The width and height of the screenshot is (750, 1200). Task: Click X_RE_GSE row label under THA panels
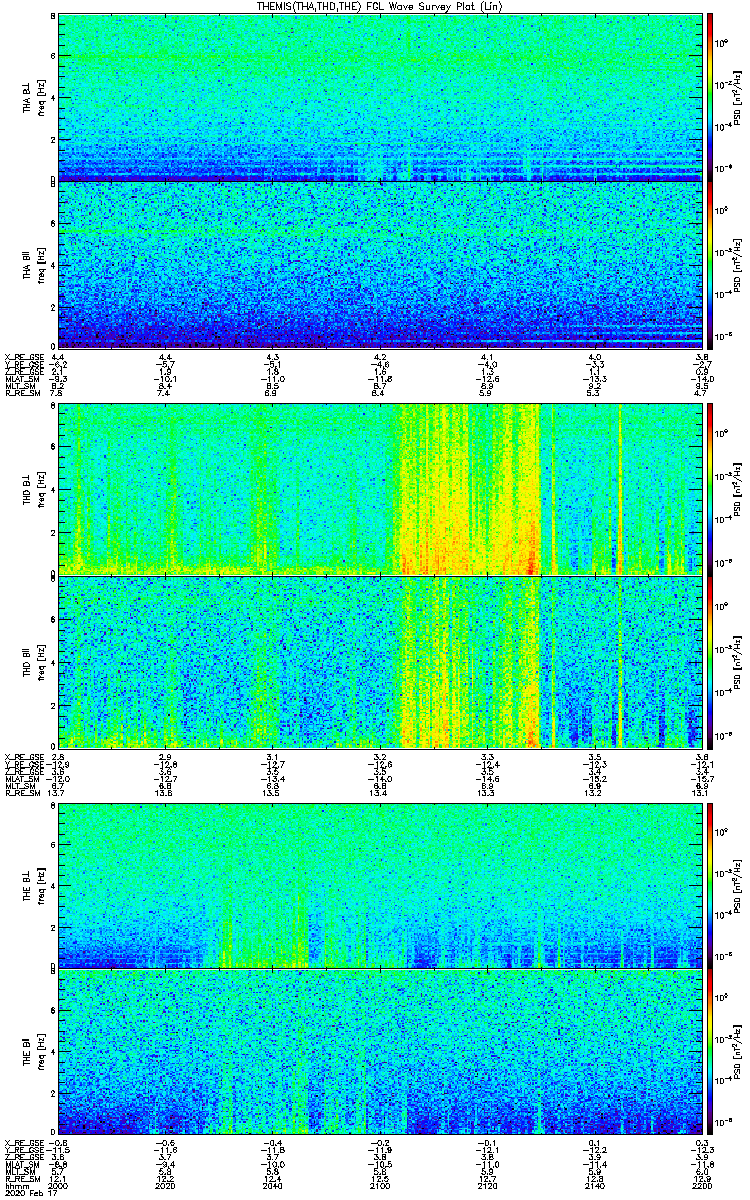tap(22, 357)
